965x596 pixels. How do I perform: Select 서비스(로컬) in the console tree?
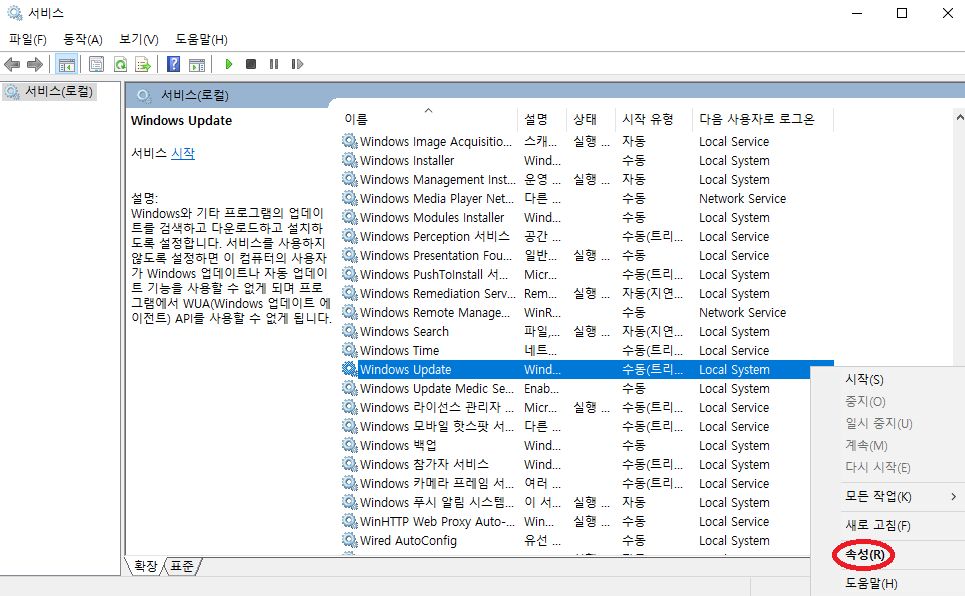[50, 91]
